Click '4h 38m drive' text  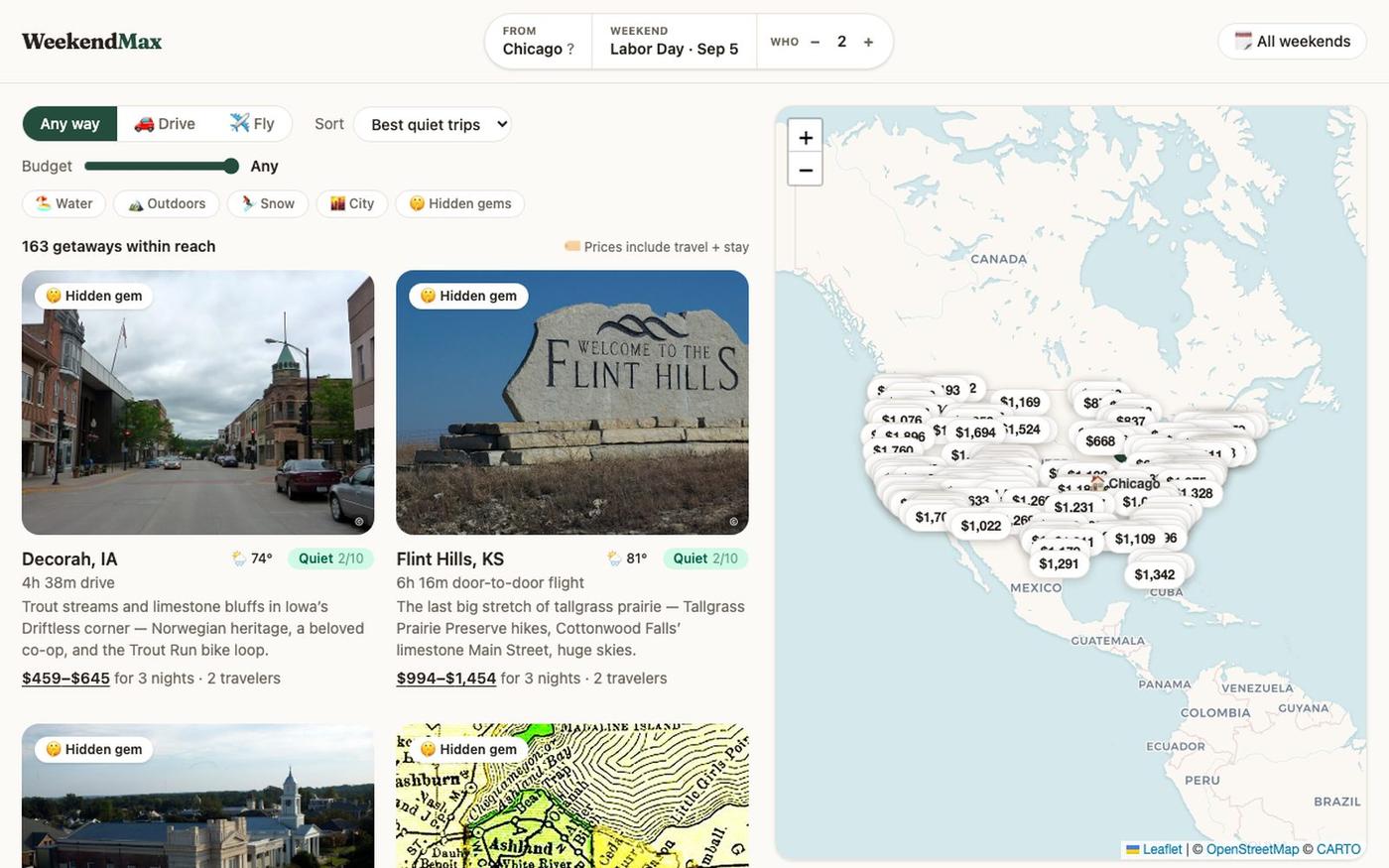click(x=68, y=582)
